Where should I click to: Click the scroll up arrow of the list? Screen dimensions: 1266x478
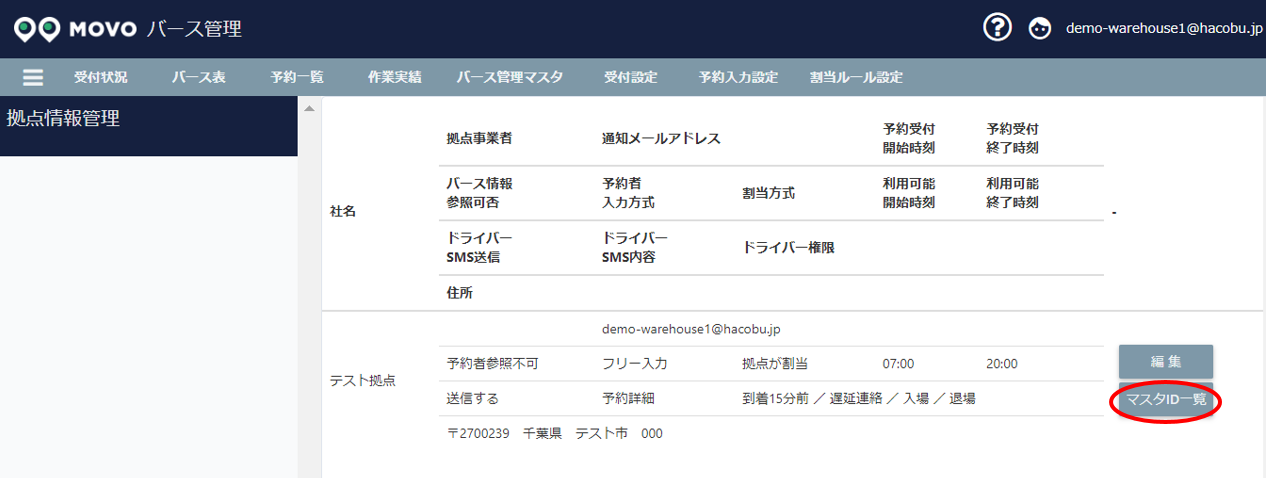(309, 108)
